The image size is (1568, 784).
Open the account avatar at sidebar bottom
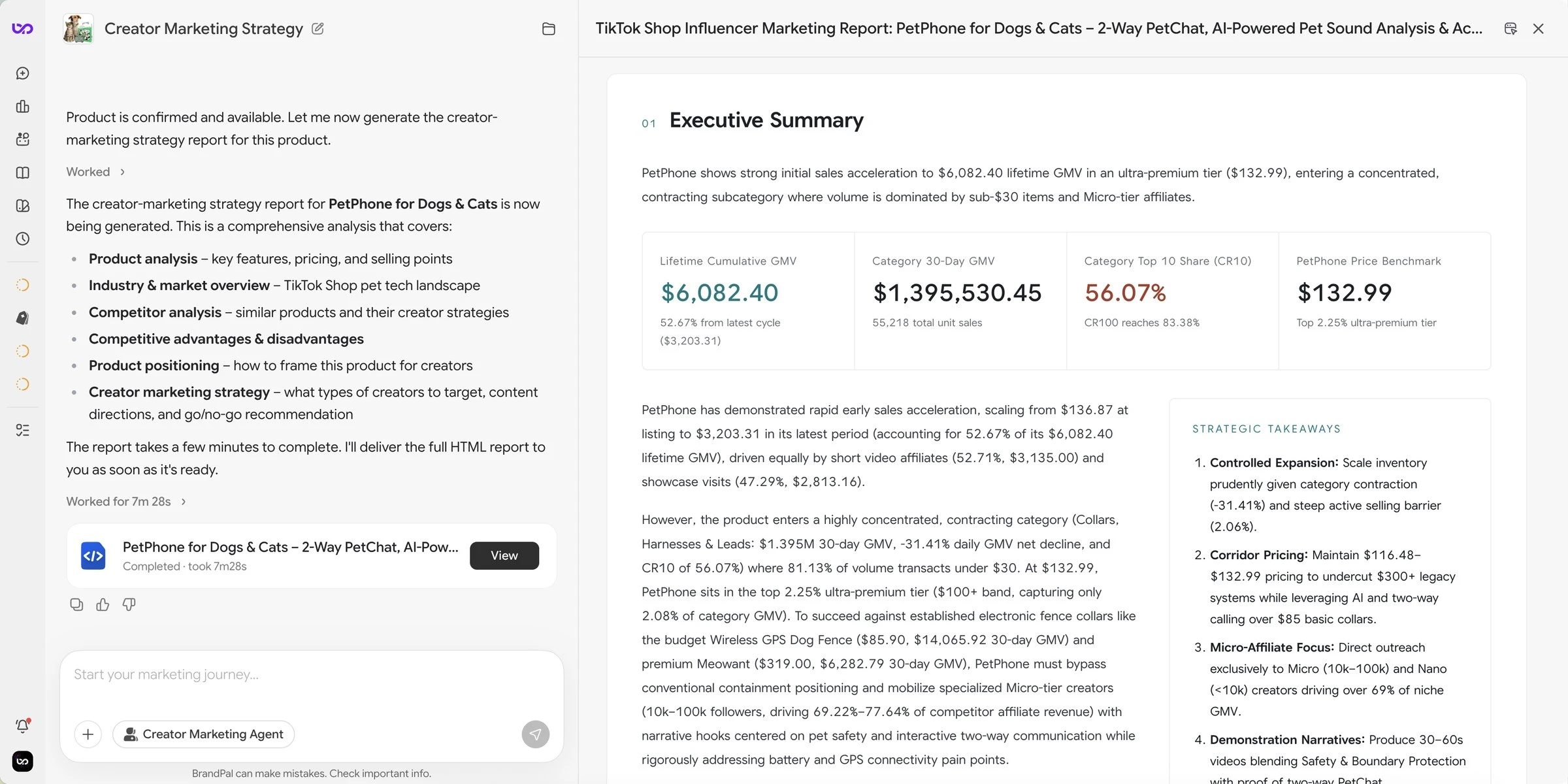tap(22, 761)
